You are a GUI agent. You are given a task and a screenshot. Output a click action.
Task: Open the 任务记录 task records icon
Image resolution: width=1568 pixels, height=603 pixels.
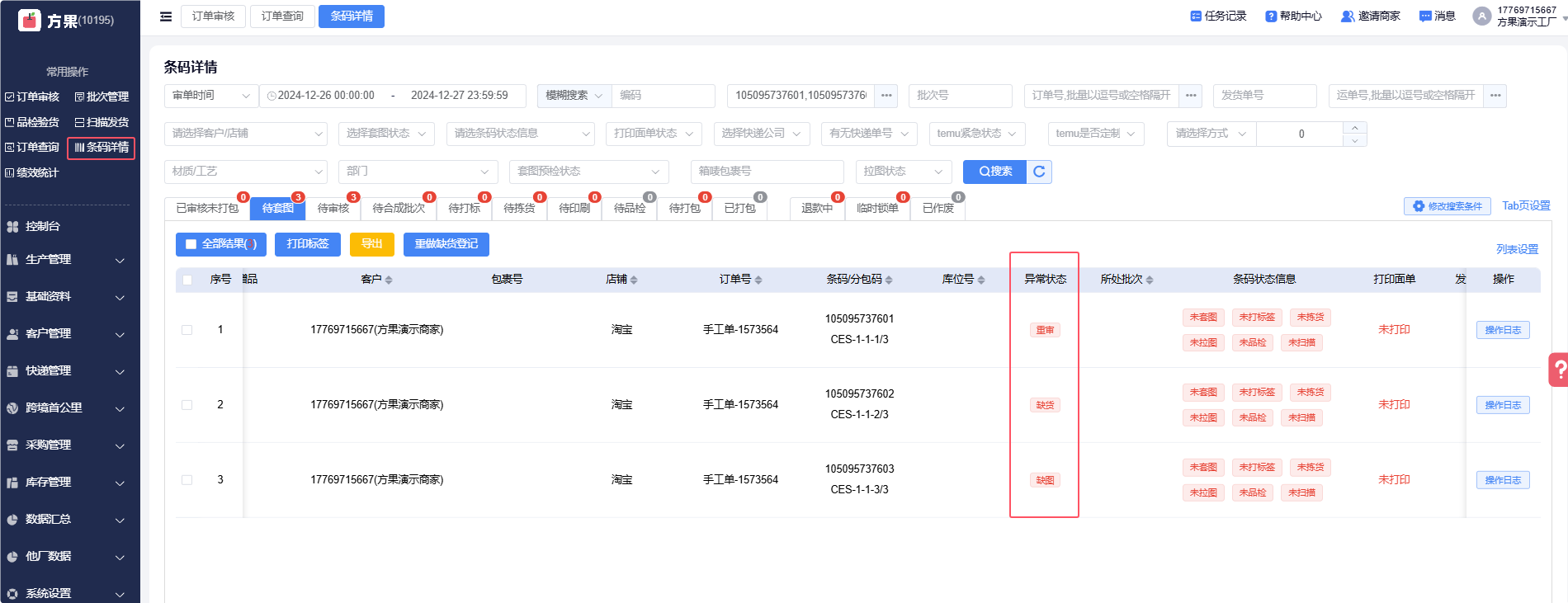[1196, 16]
